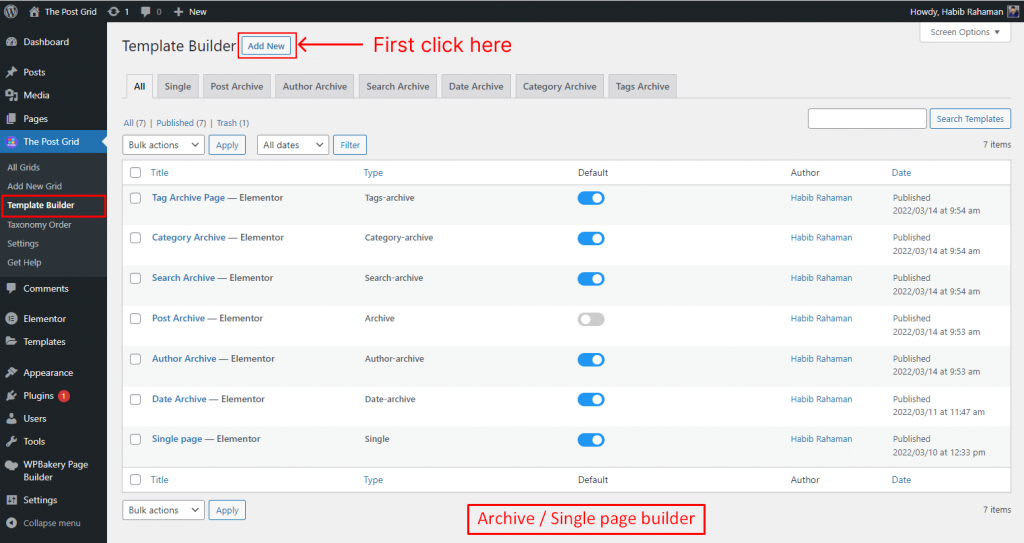
Task: Click the Plugins update count badge
Action: click(x=64, y=396)
